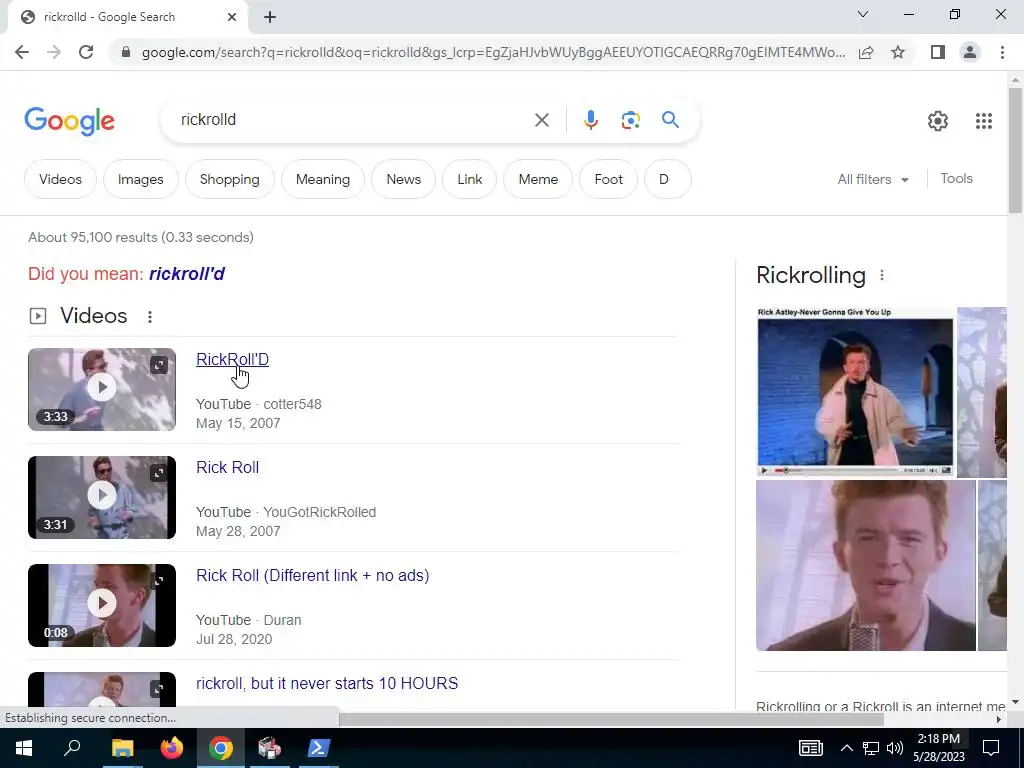Go back to the previous page
This screenshot has height=768, width=1024.
(x=22, y=52)
